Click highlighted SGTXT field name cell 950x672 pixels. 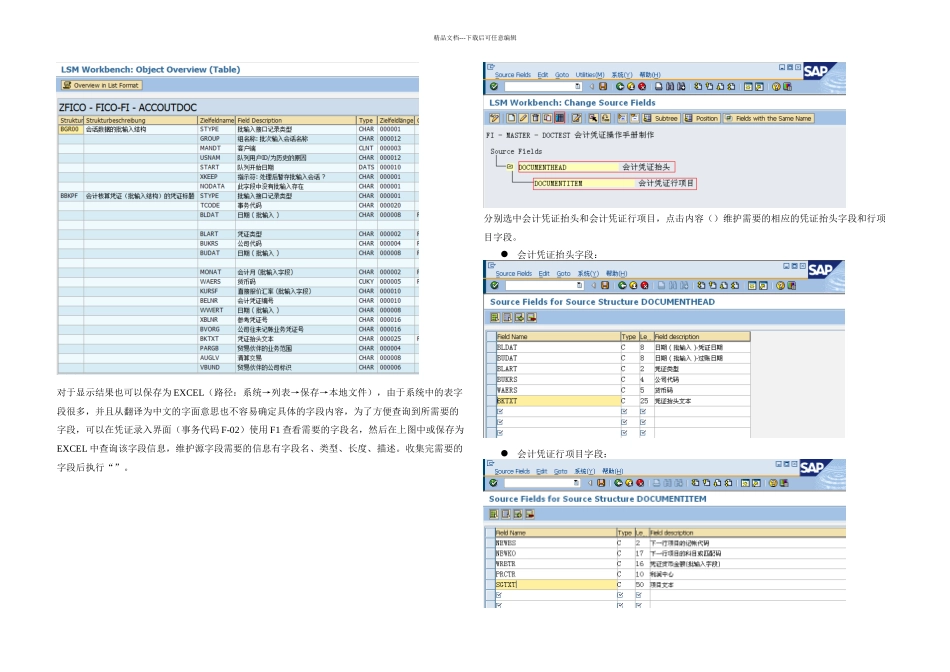tap(555, 585)
